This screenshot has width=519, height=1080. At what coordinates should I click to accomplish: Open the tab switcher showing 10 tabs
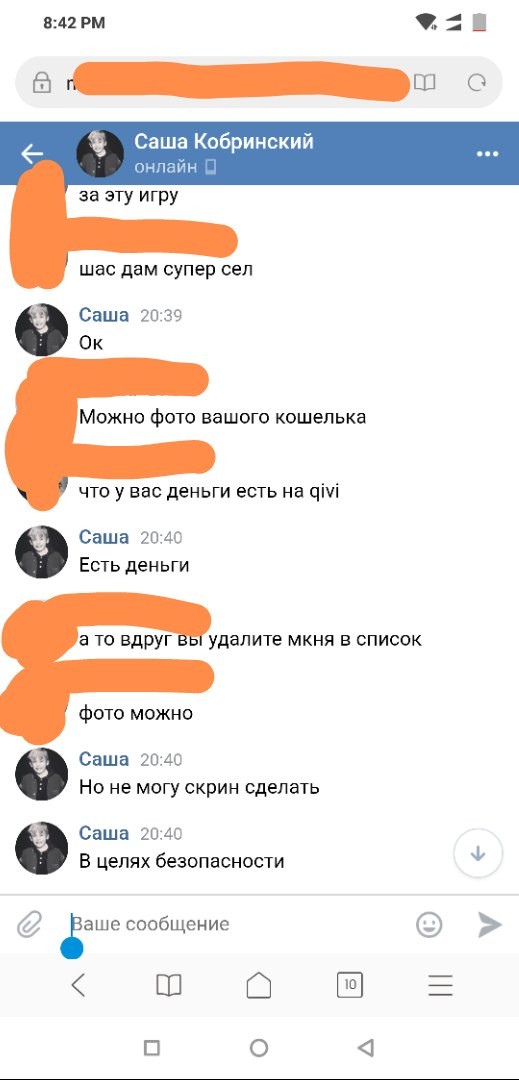pyautogui.click(x=350, y=986)
